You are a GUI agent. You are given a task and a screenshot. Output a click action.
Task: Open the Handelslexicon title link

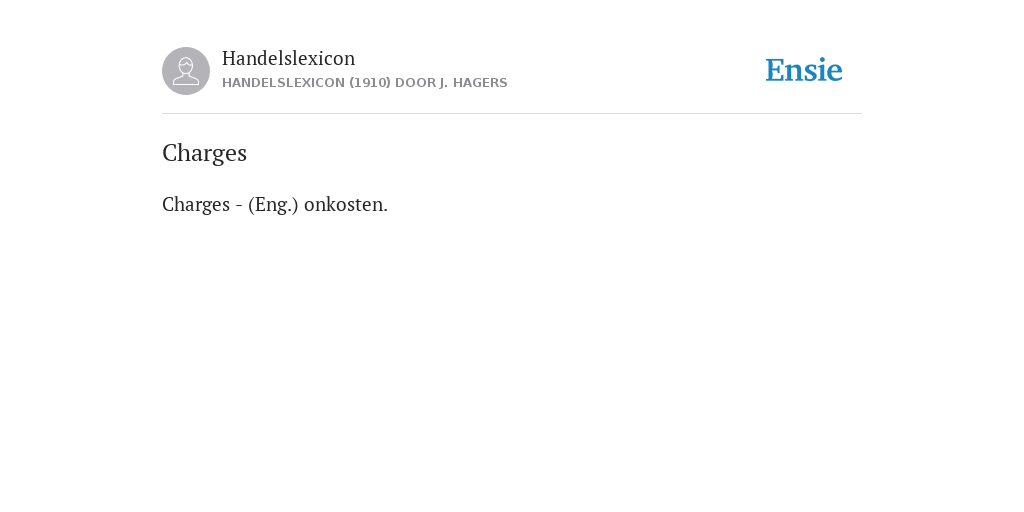click(289, 58)
